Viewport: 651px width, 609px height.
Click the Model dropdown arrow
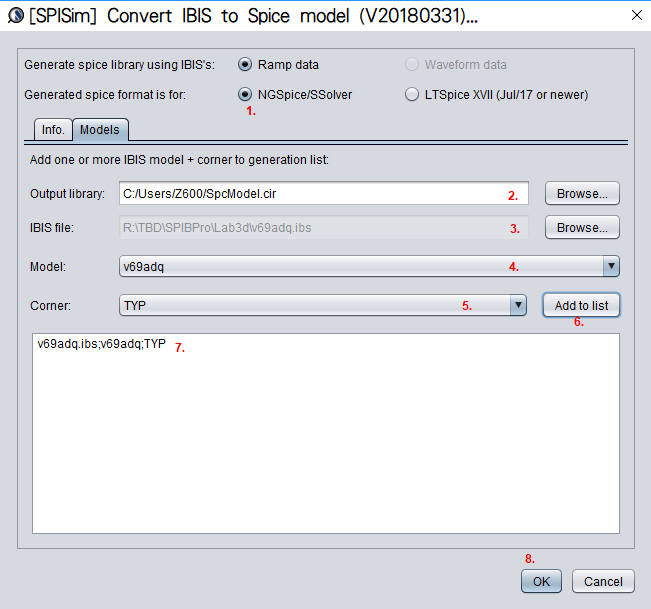click(610, 266)
